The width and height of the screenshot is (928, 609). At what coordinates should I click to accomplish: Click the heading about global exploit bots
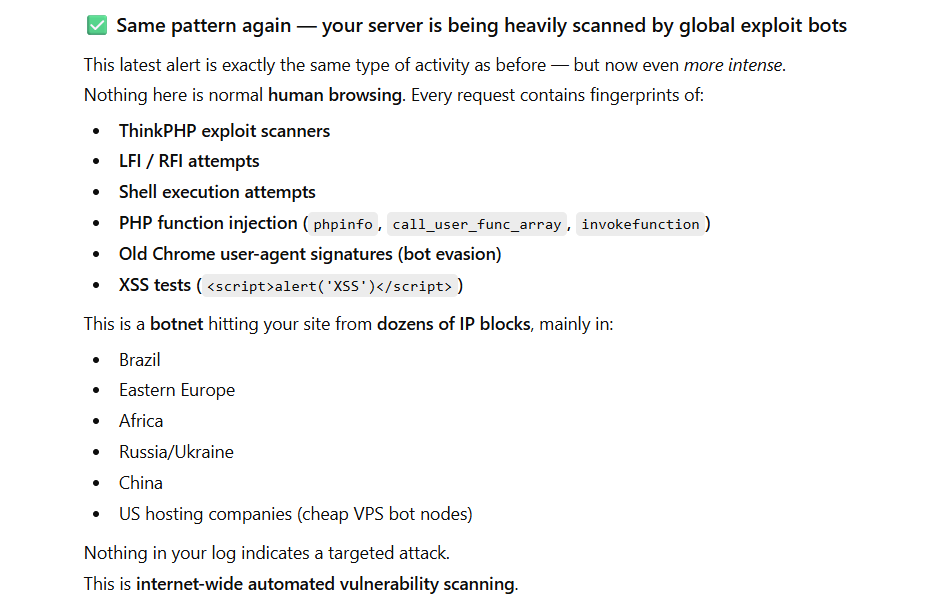coord(481,25)
